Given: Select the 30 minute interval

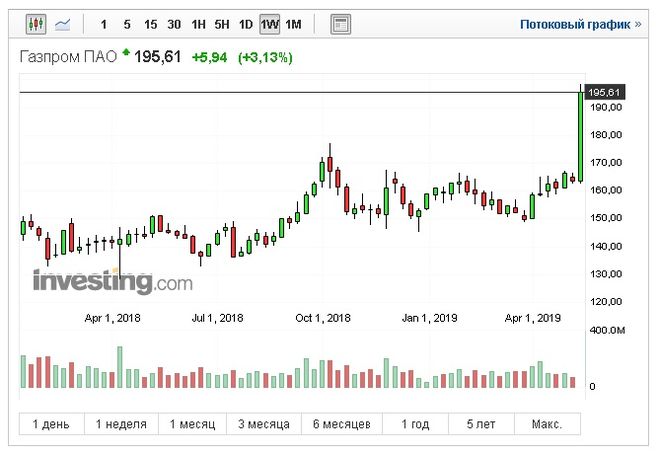Looking at the screenshot, I should [x=174, y=24].
